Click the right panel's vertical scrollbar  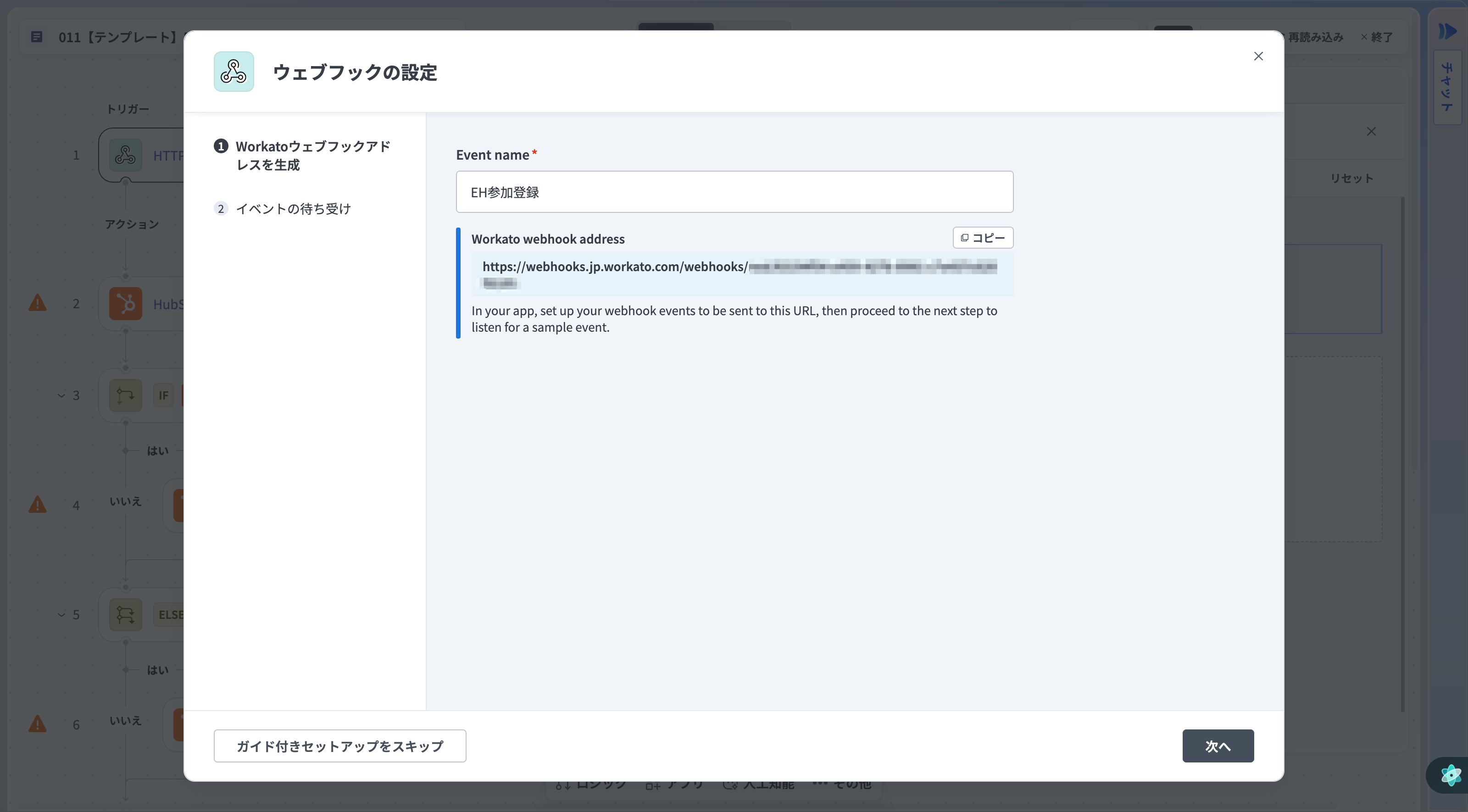click(1402, 454)
